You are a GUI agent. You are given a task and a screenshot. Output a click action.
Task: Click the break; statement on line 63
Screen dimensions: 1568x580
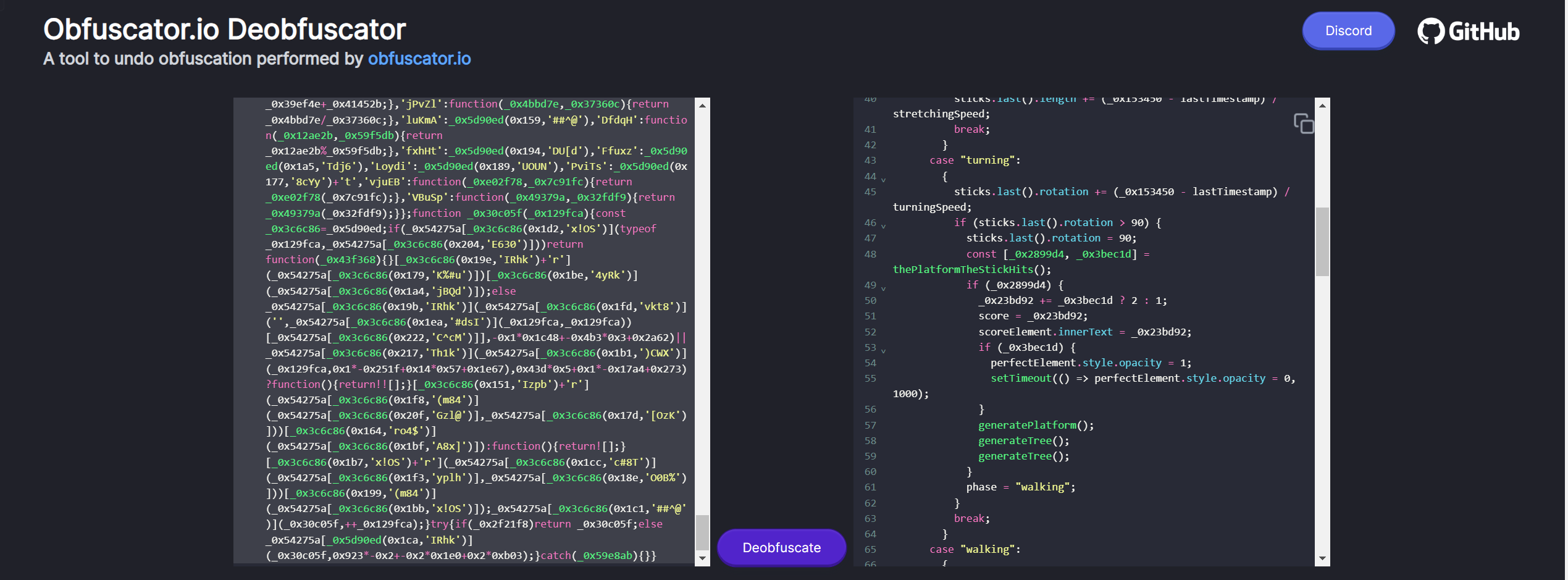[x=972, y=518]
